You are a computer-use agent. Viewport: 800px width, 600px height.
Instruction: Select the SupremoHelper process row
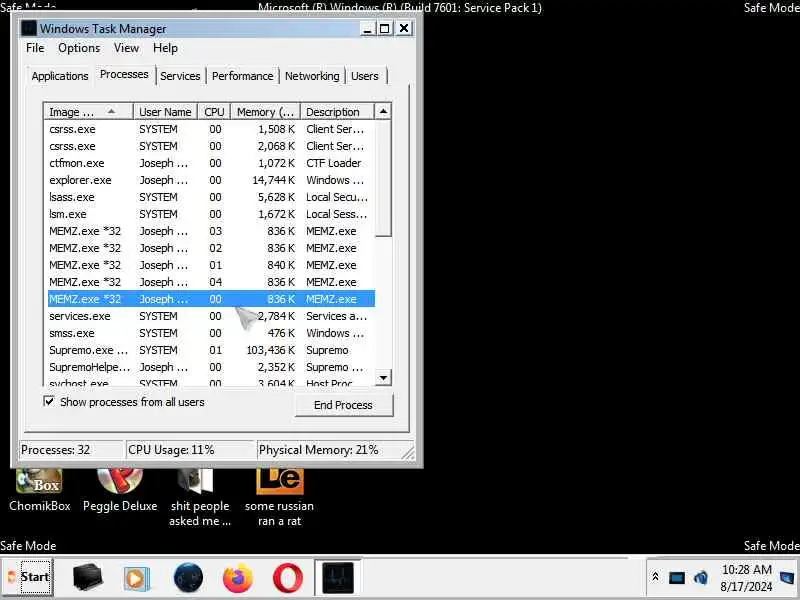tap(211, 367)
